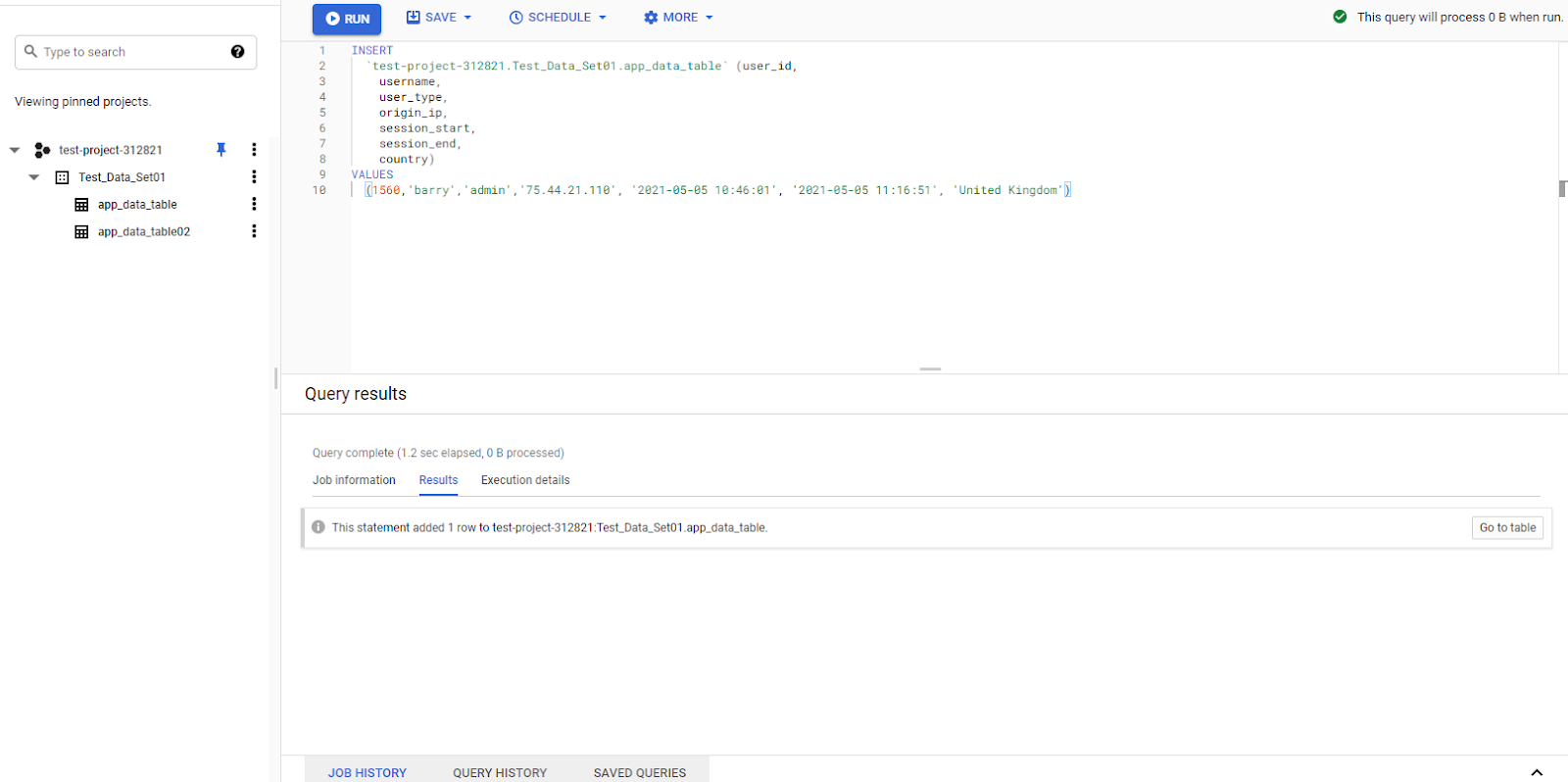
Task: Open the SCHEDULE dropdown
Action: coord(558,18)
